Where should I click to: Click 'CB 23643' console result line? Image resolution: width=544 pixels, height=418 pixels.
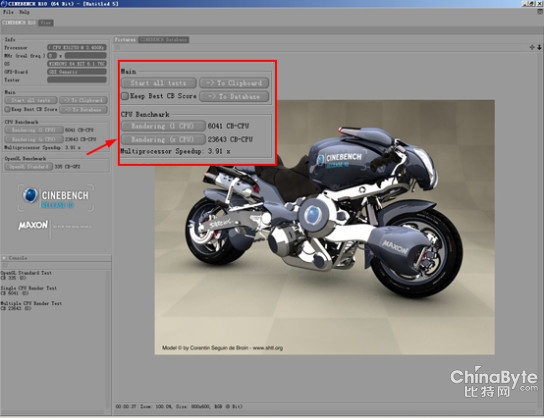(x=16, y=308)
